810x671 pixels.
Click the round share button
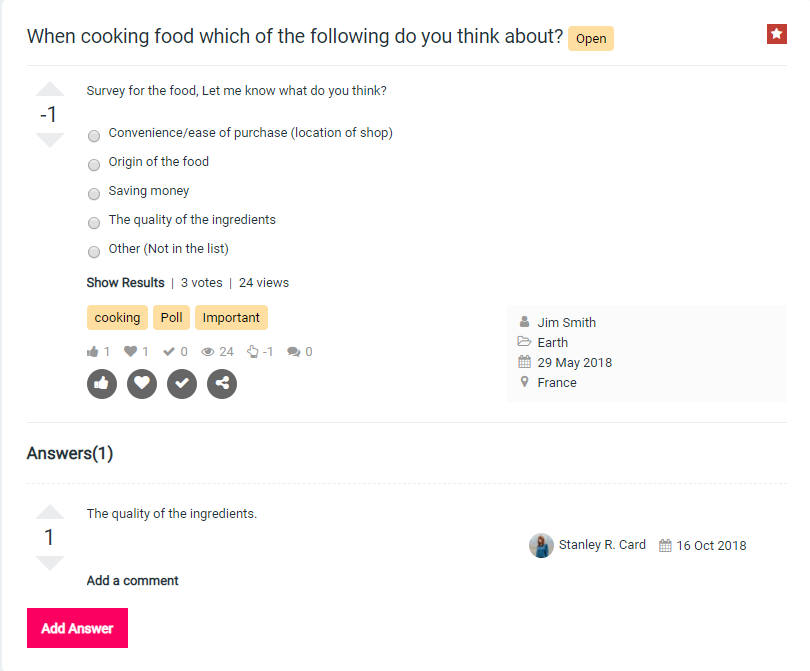(x=222, y=383)
